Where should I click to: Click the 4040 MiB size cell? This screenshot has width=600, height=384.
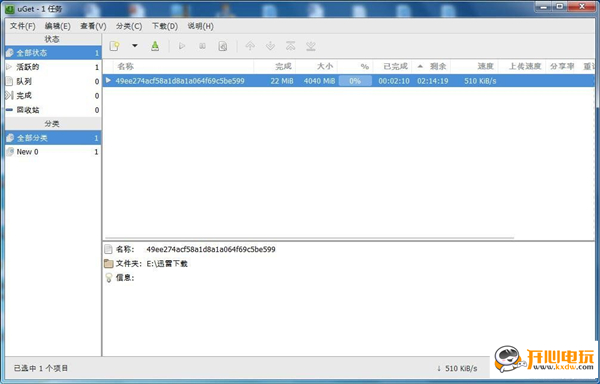pyautogui.click(x=320, y=81)
